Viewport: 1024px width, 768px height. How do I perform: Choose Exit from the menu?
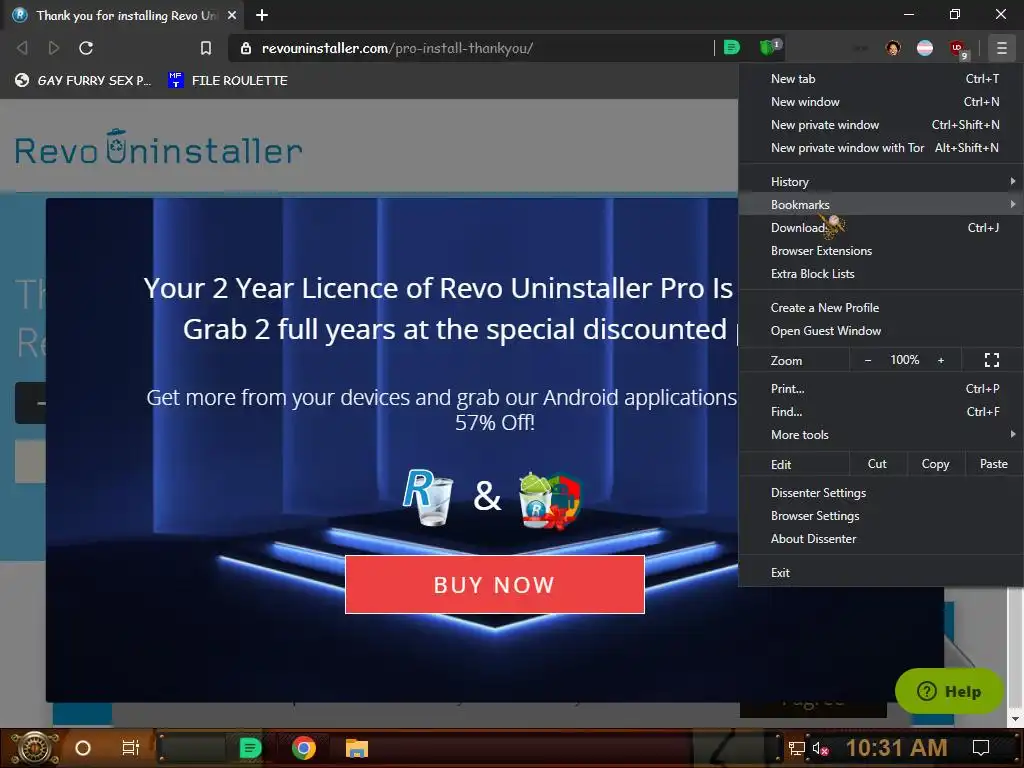click(880, 573)
